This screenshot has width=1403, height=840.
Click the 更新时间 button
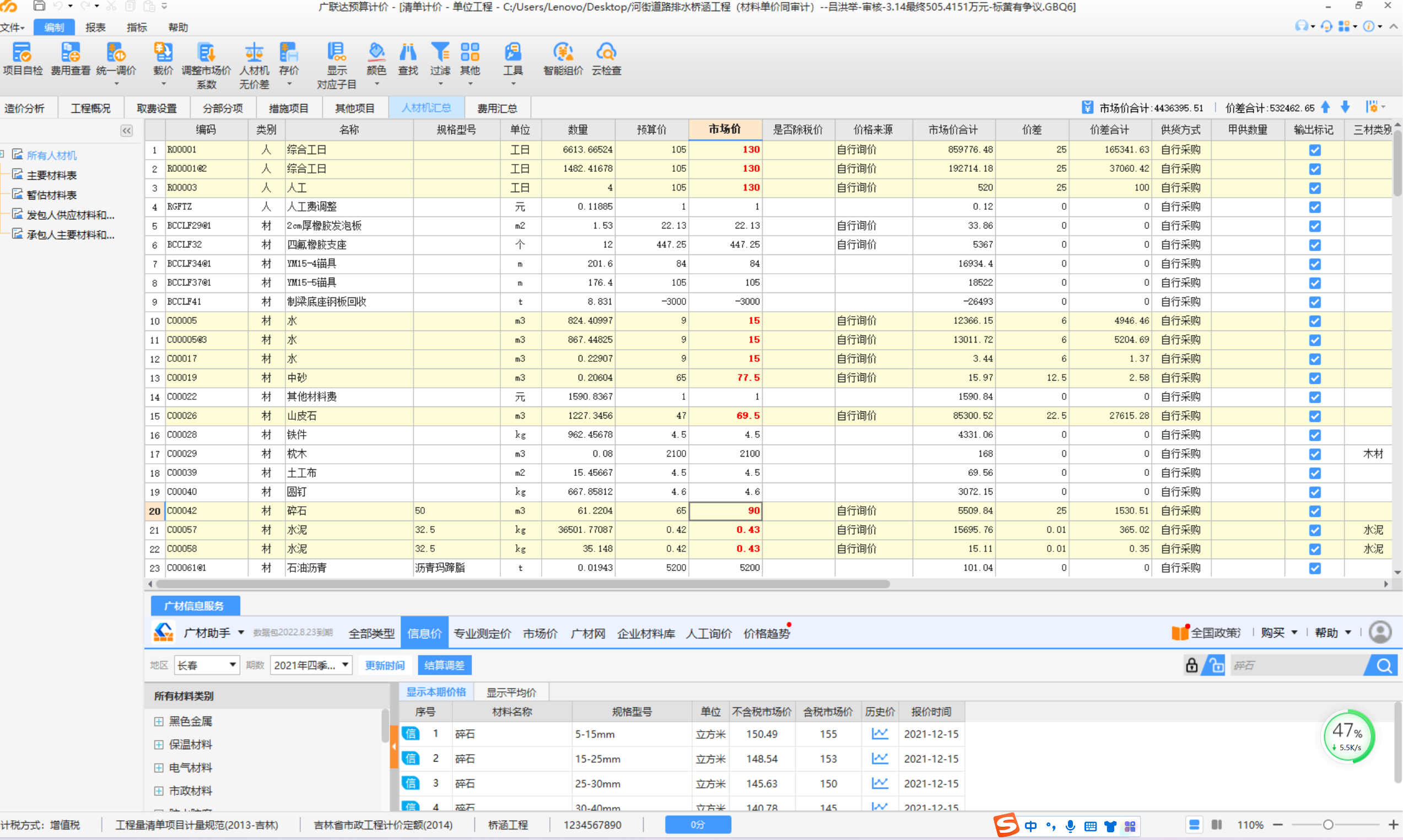pos(385,665)
